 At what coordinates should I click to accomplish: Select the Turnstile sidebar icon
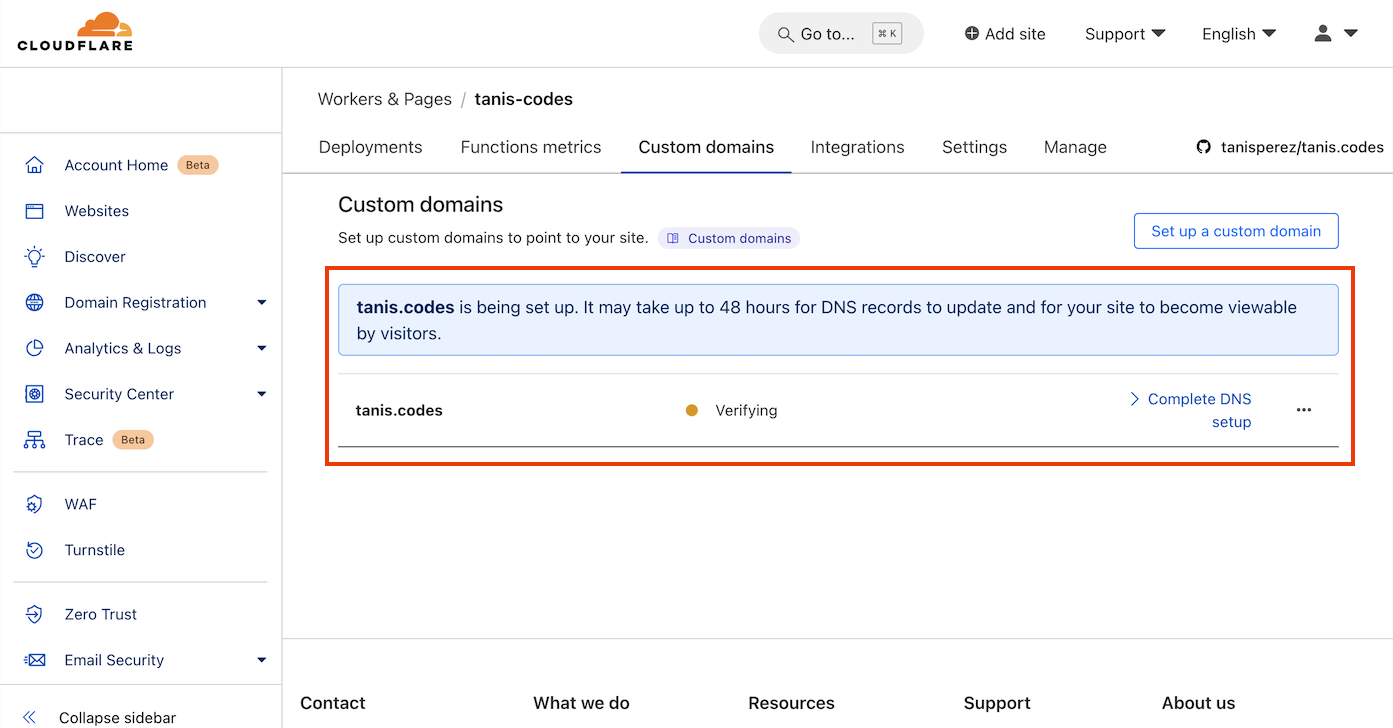coord(34,550)
